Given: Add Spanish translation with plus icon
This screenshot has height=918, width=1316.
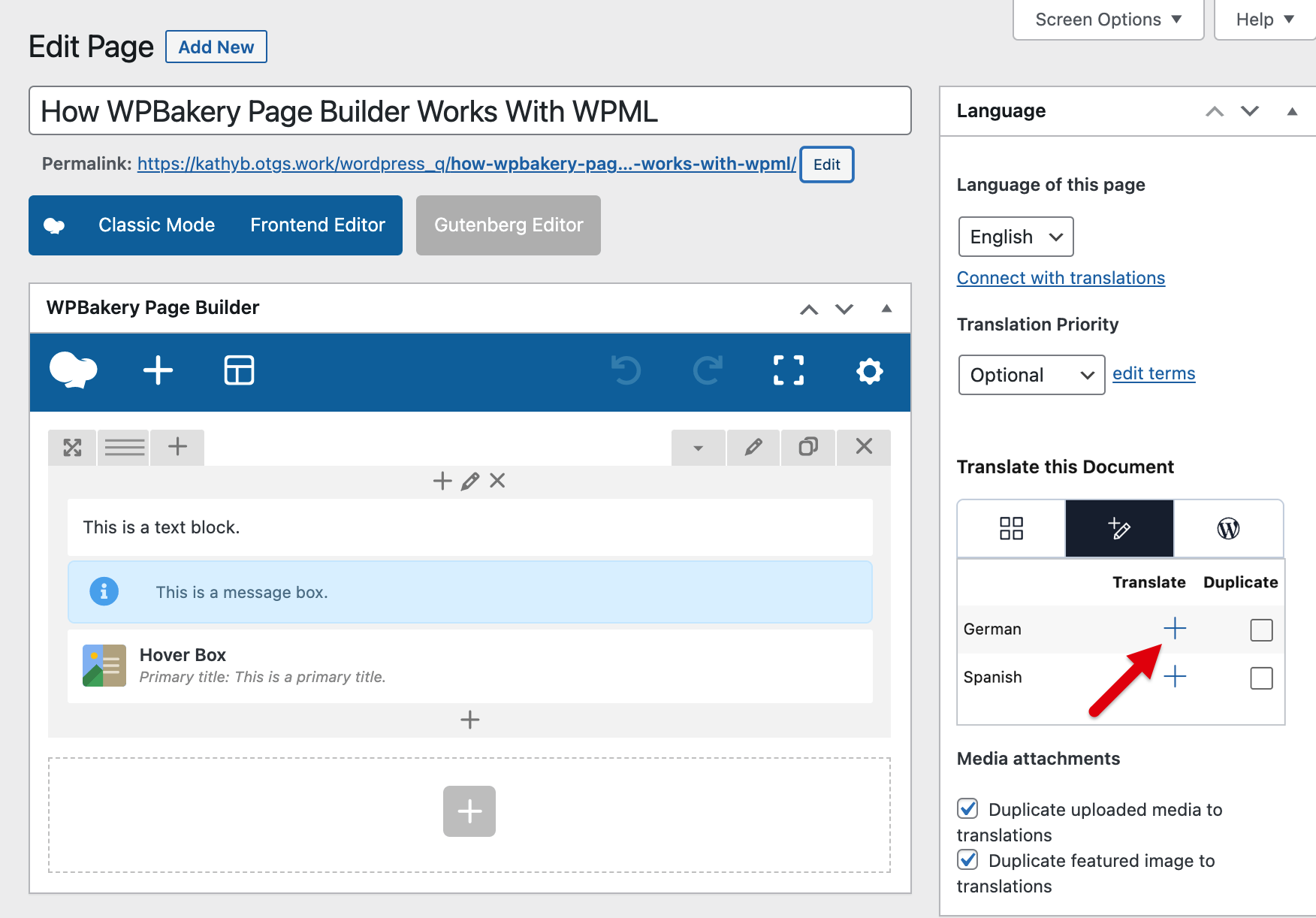Looking at the screenshot, I should [1175, 677].
